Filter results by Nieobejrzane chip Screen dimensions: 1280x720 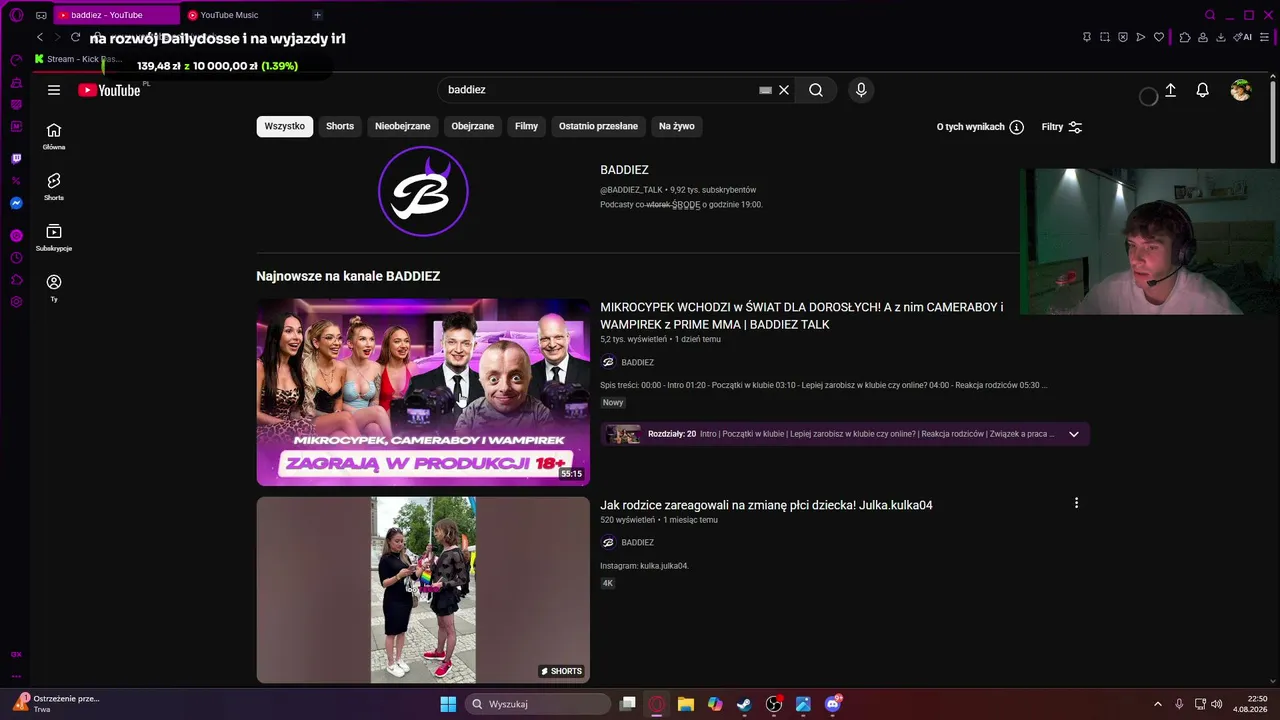click(403, 127)
